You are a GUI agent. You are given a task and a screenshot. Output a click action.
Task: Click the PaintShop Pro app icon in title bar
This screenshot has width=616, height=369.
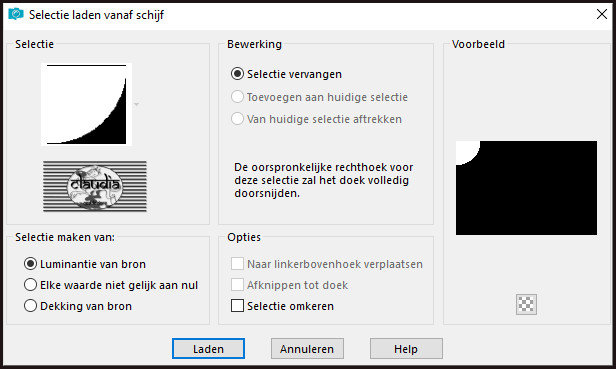click(16, 15)
